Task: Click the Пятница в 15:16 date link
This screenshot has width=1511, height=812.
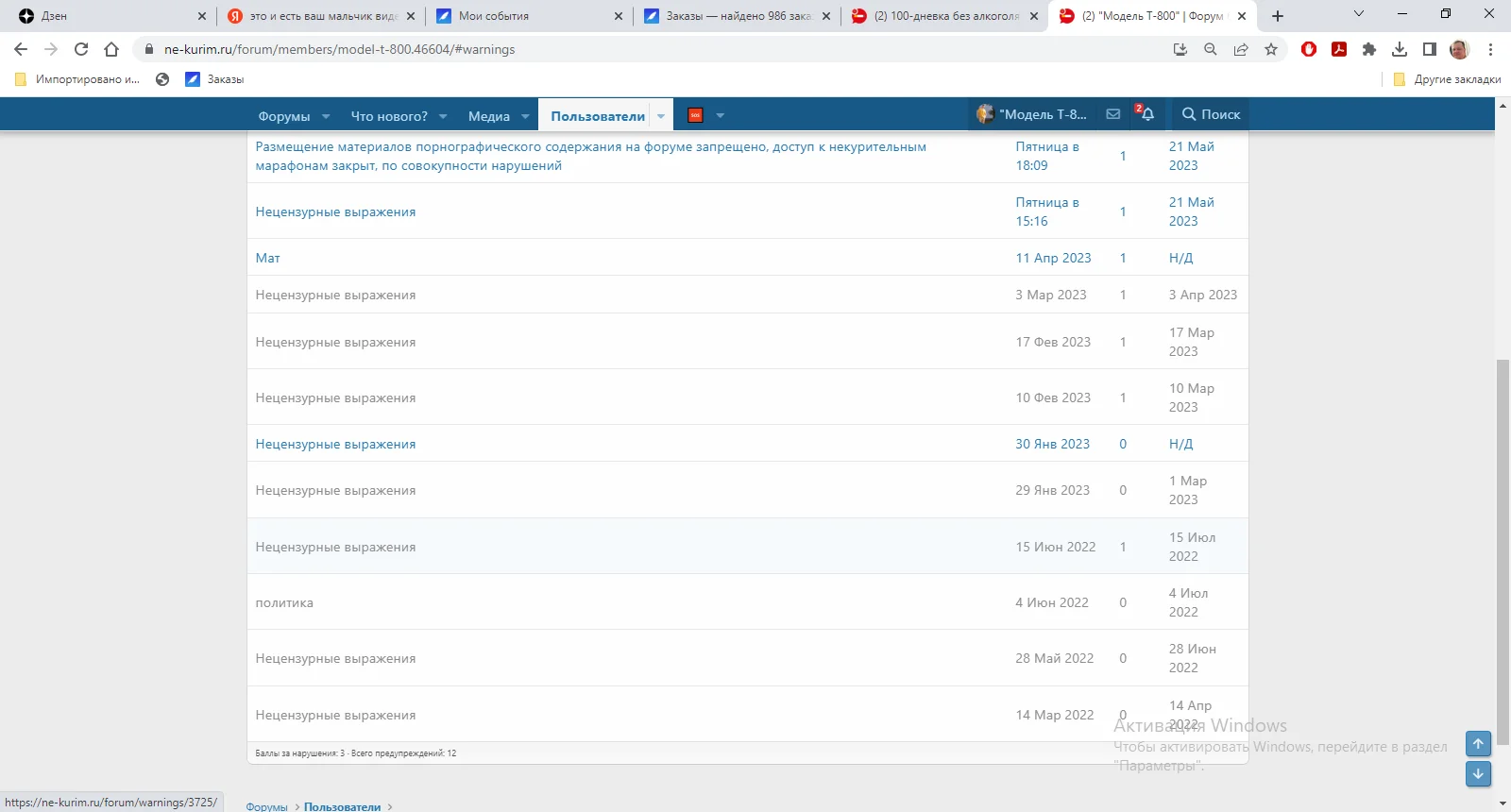Action: 1047,211
